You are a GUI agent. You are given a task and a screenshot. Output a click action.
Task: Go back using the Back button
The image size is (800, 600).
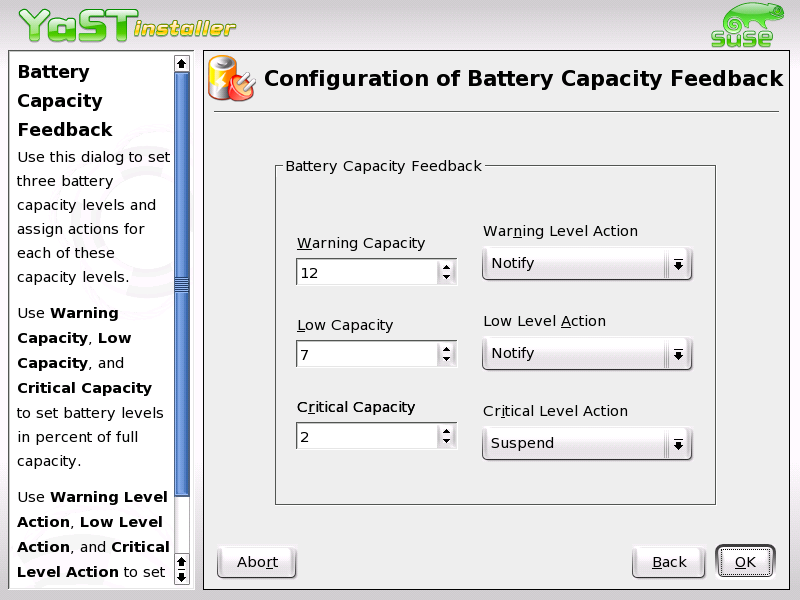[667, 561]
